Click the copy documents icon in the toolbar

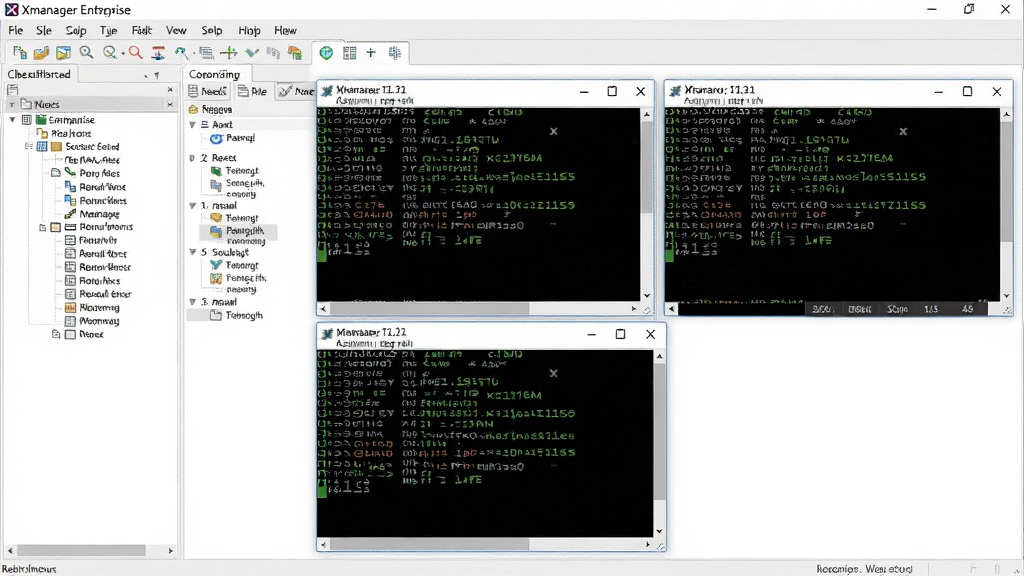point(20,53)
